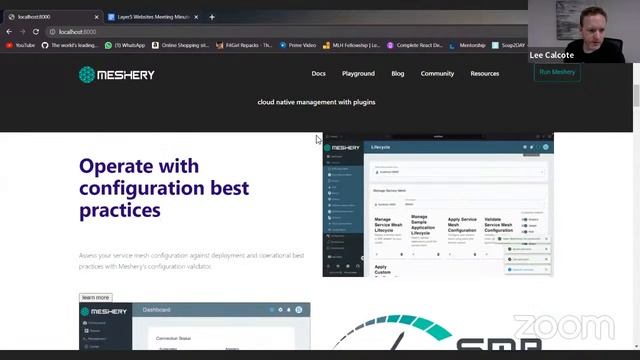Click the Dashboard screenshot image
The image size is (640, 360).
195,326
